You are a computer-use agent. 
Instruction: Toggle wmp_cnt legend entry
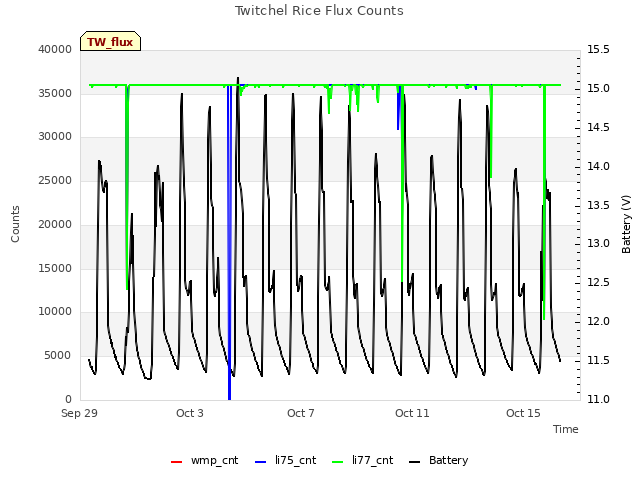[x=204, y=460]
